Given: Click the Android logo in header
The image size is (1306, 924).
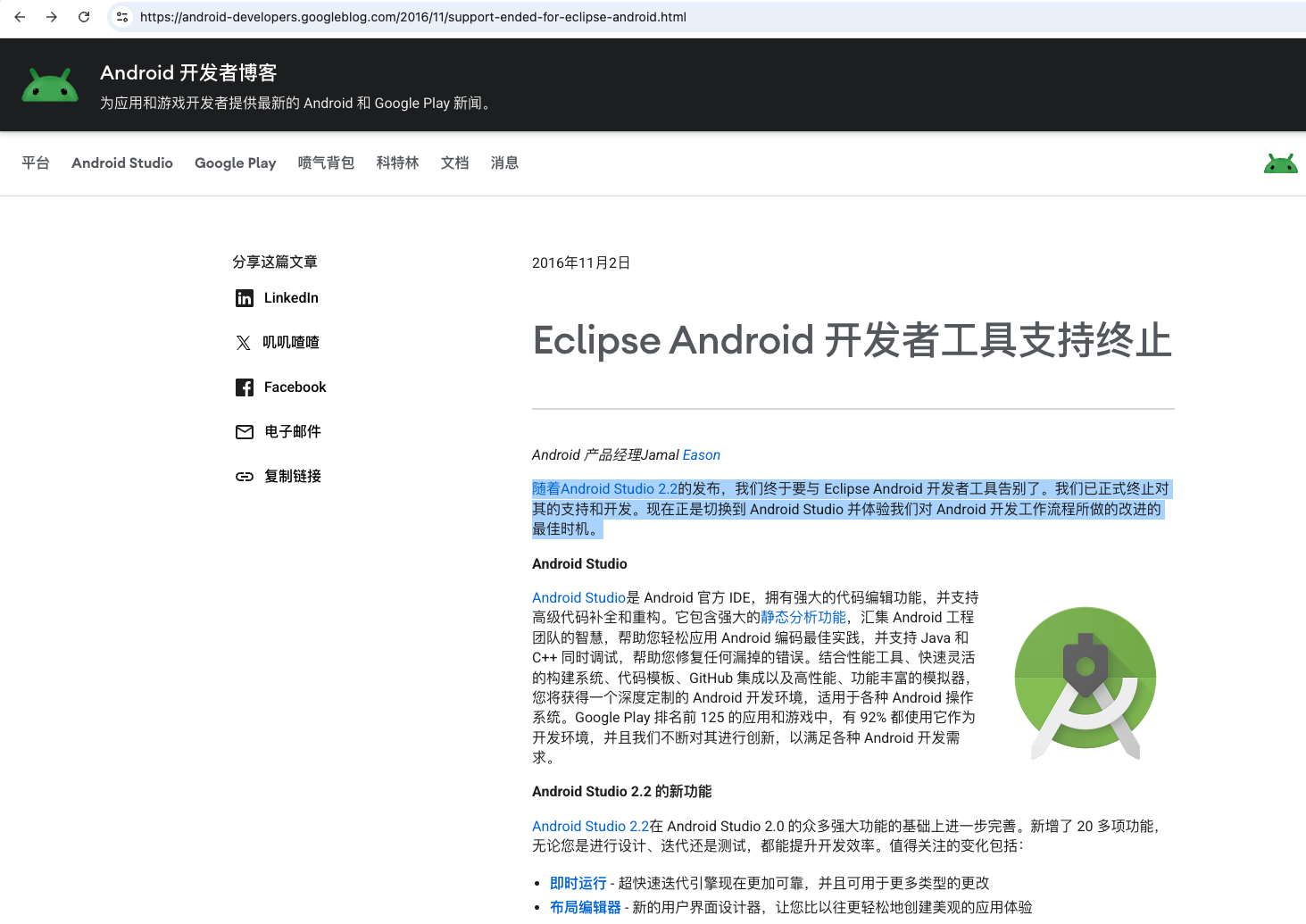Looking at the screenshot, I should [x=50, y=86].
